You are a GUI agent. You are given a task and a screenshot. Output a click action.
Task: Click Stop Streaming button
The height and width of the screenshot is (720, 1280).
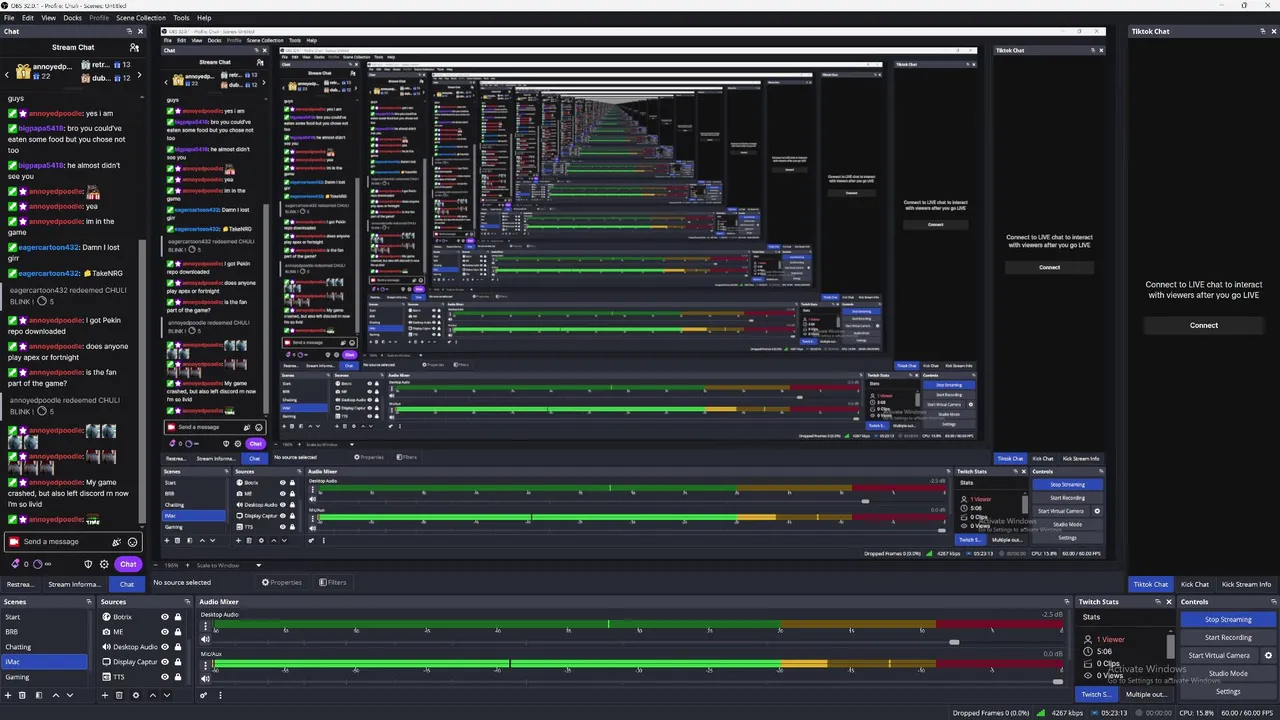(1228, 619)
